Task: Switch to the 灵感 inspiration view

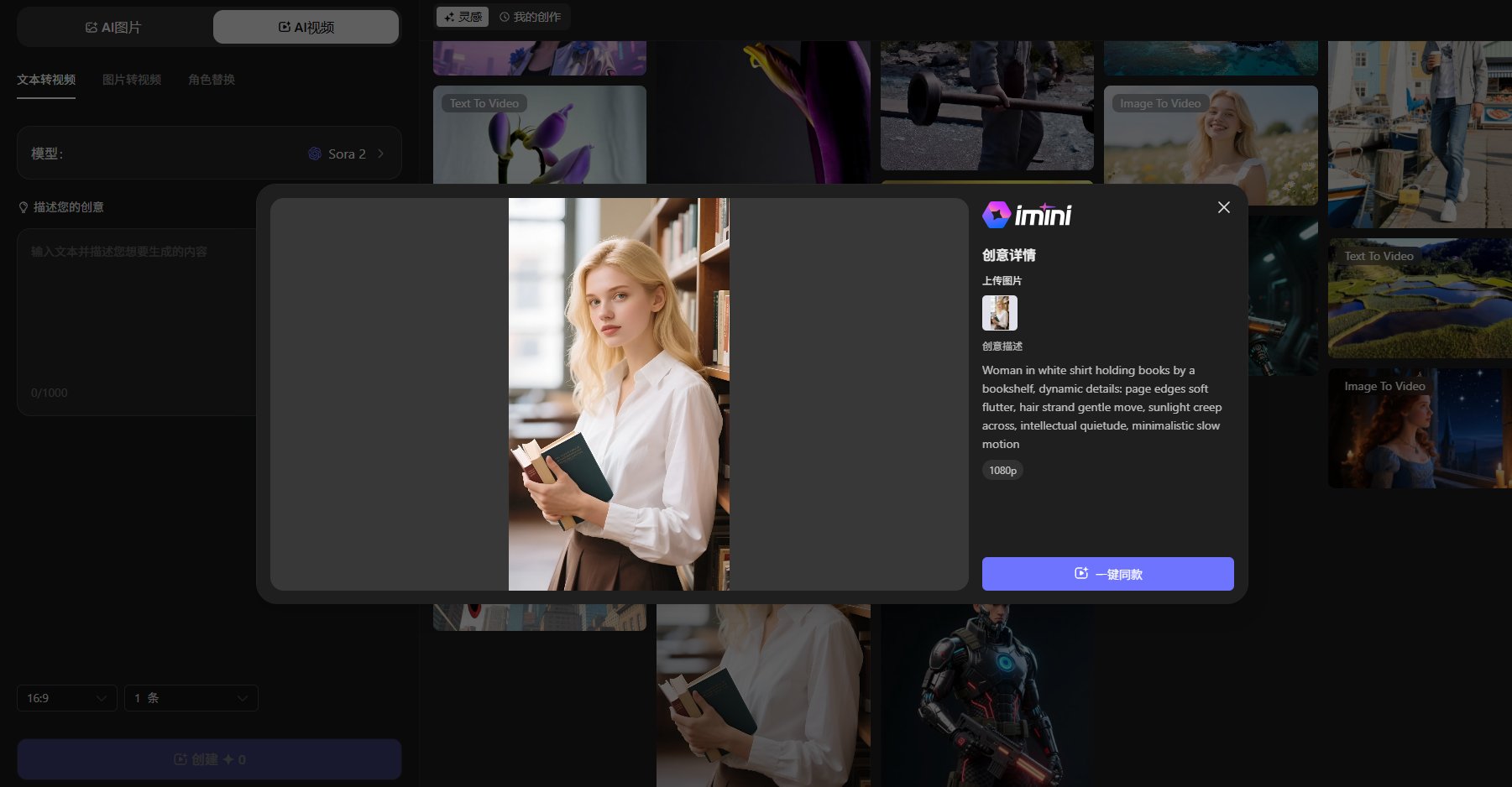Action: click(463, 17)
